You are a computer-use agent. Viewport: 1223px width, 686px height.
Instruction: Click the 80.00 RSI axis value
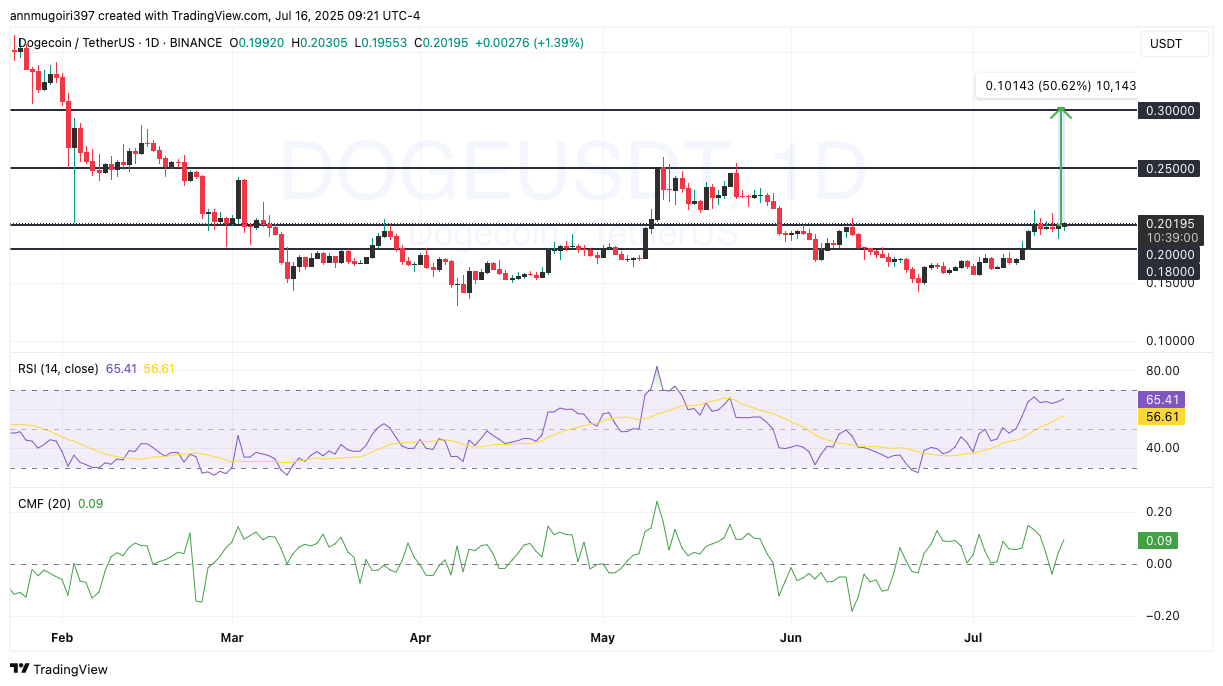tap(1162, 371)
